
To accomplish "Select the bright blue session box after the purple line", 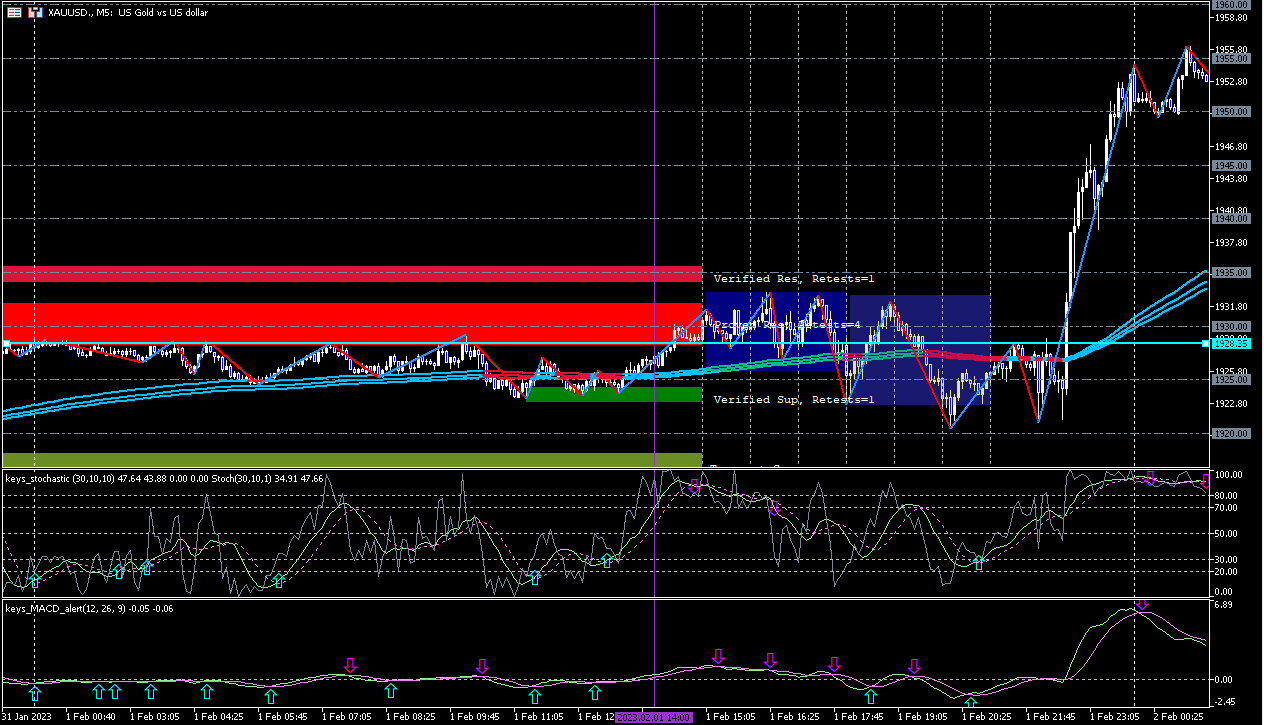I will [x=776, y=331].
